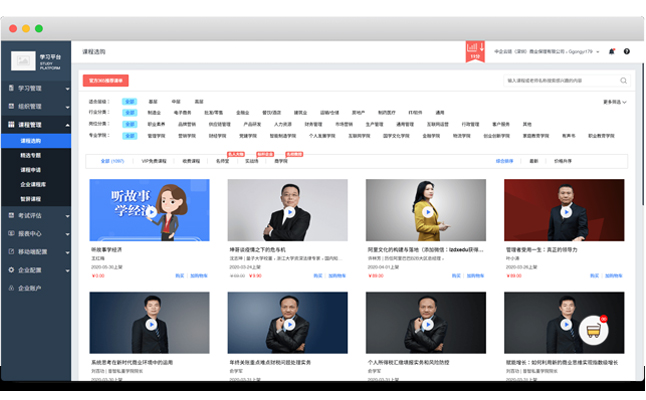Play the 听故事学经济 course video
Screen dimensions: 646x400
152,212
